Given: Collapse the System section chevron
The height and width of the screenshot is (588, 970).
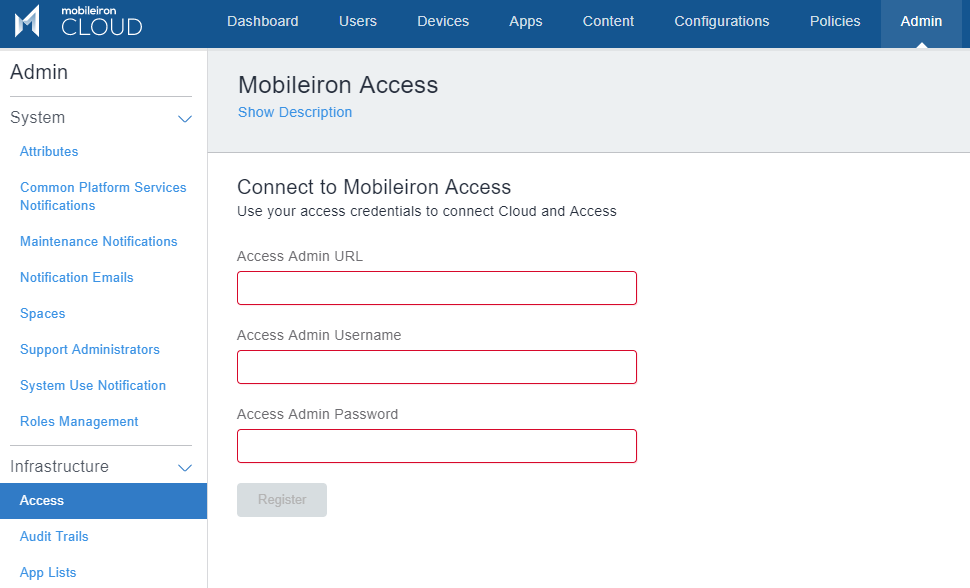Looking at the screenshot, I should [185, 119].
